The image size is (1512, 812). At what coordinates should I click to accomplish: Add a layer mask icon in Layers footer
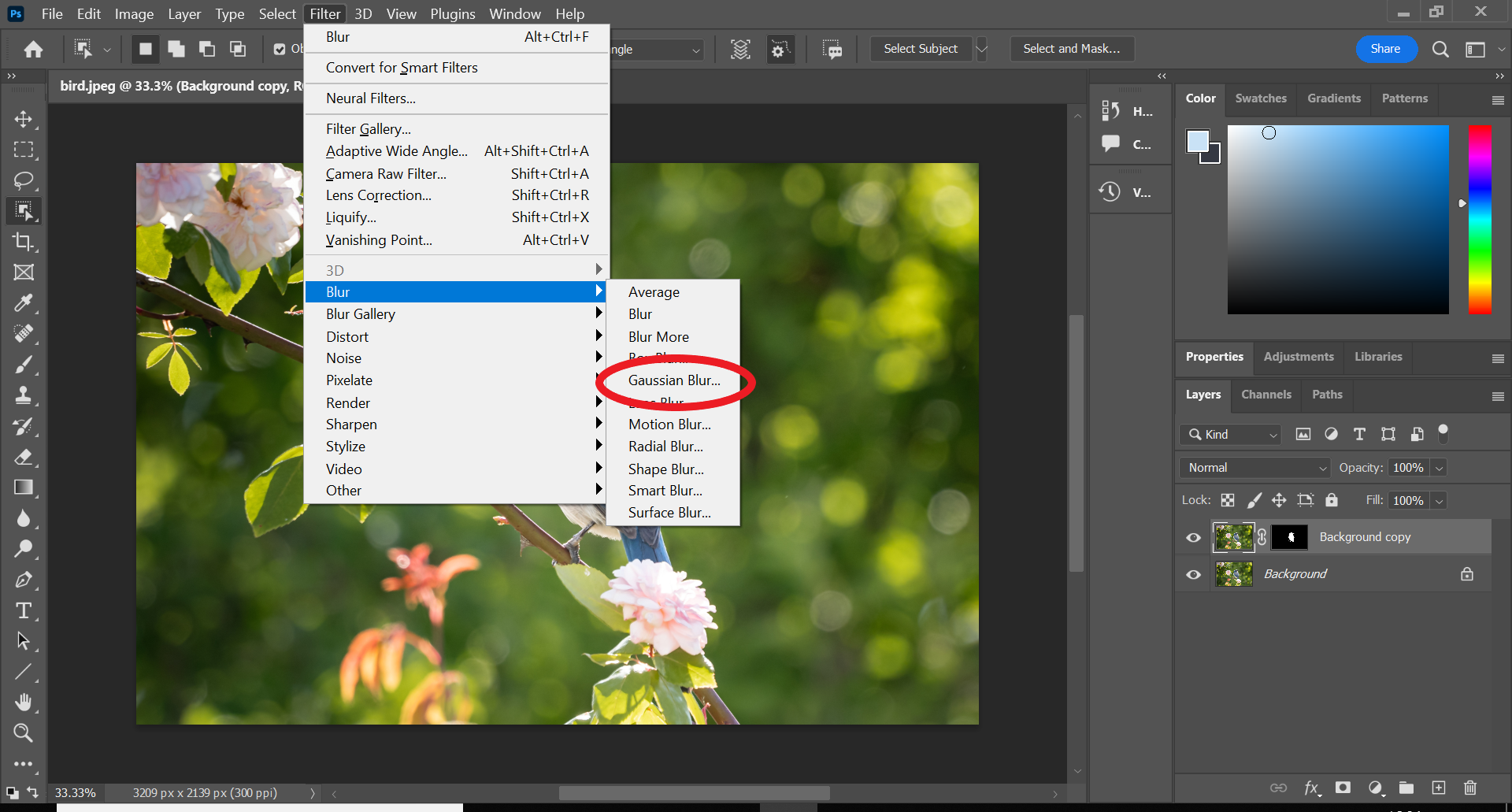[1343, 788]
